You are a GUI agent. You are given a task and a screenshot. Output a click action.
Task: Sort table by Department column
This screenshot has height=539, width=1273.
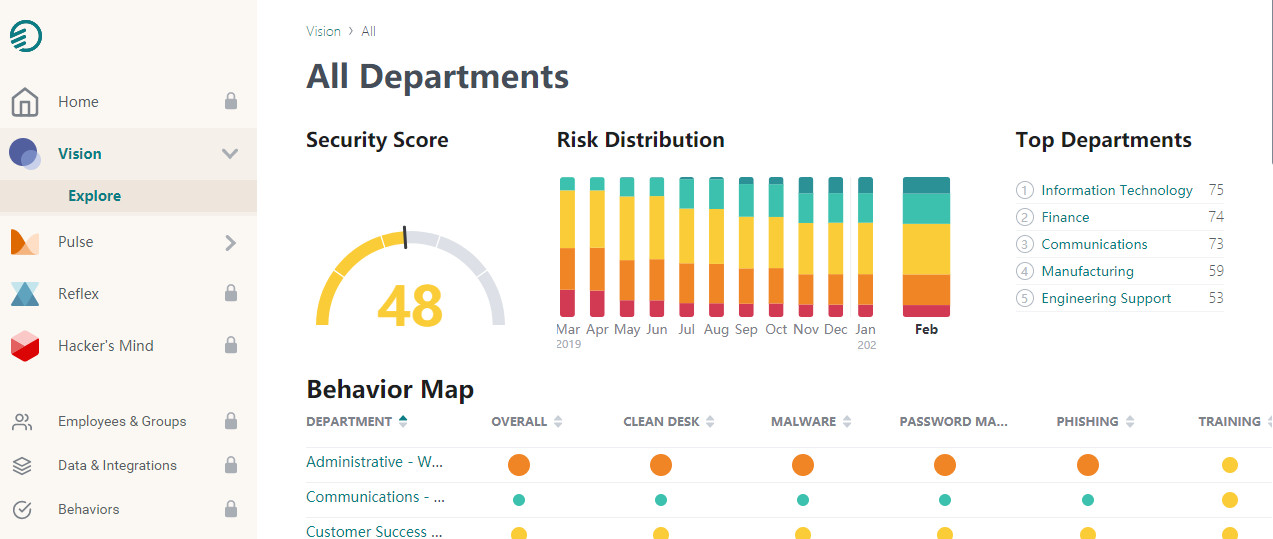tap(356, 422)
